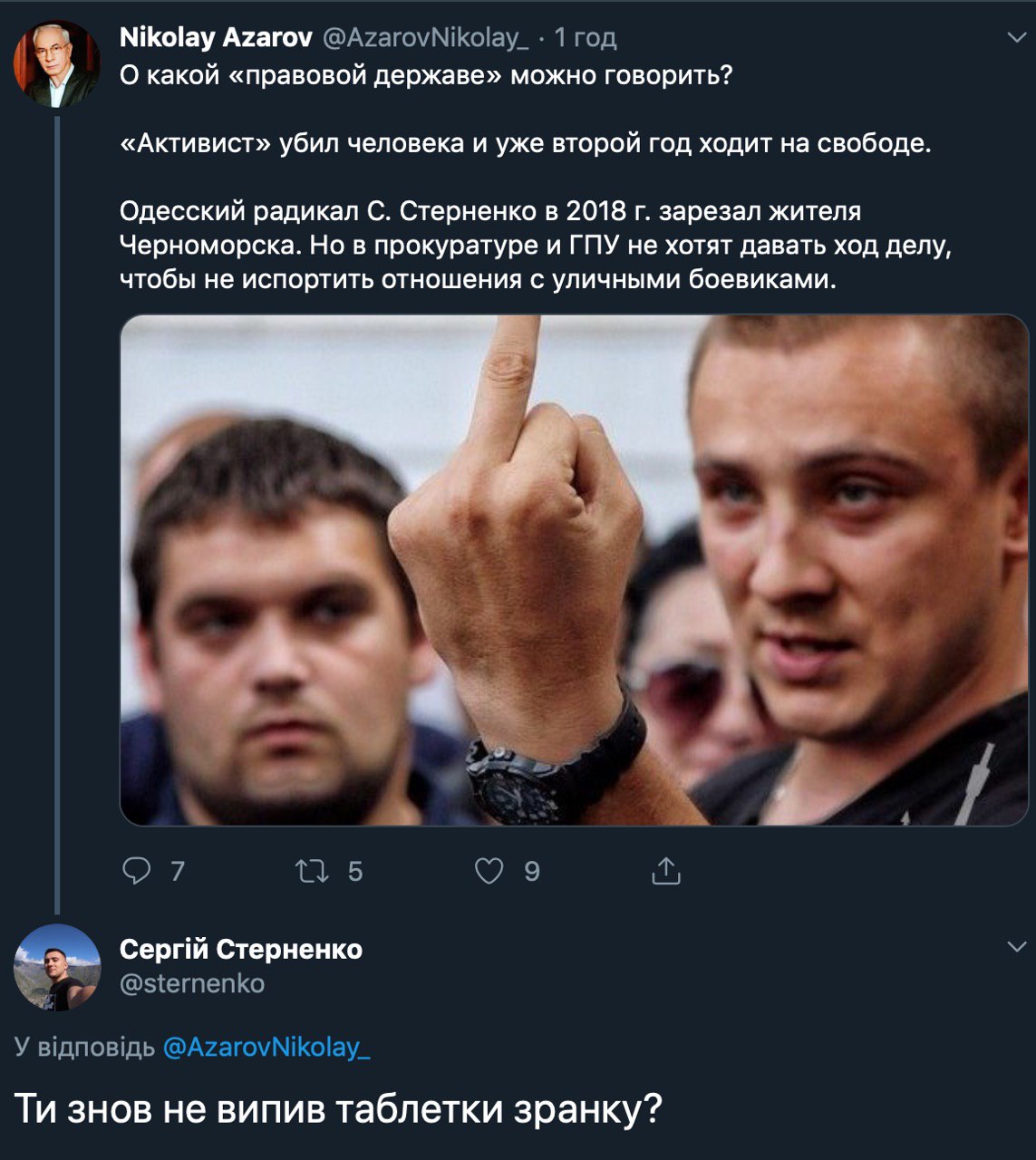Expand the chevron menu on Стерненко's reply
This screenshot has height=1160, width=1036.
point(1017,947)
